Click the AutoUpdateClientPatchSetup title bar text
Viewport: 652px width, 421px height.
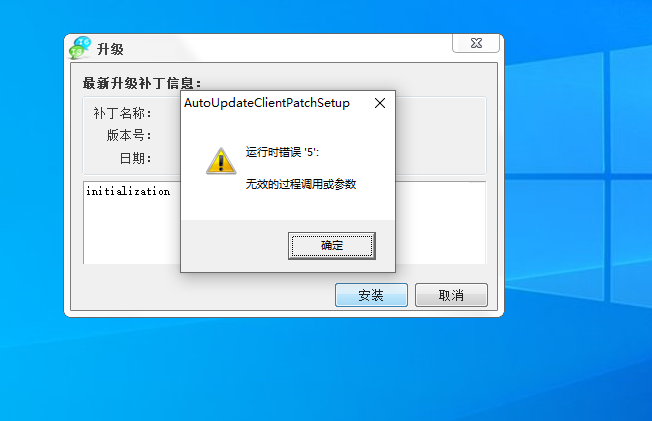(x=267, y=103)
